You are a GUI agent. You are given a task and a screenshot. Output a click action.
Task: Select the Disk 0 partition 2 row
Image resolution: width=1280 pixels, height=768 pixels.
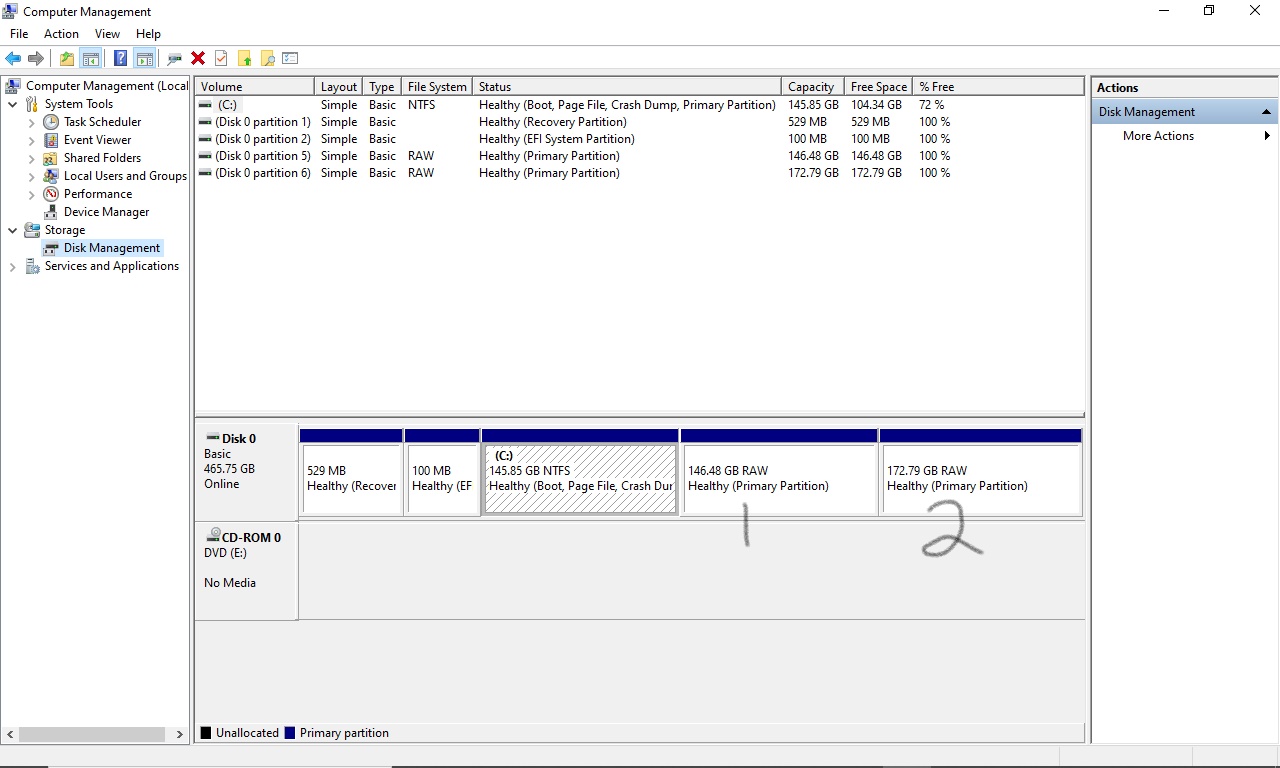640,139
